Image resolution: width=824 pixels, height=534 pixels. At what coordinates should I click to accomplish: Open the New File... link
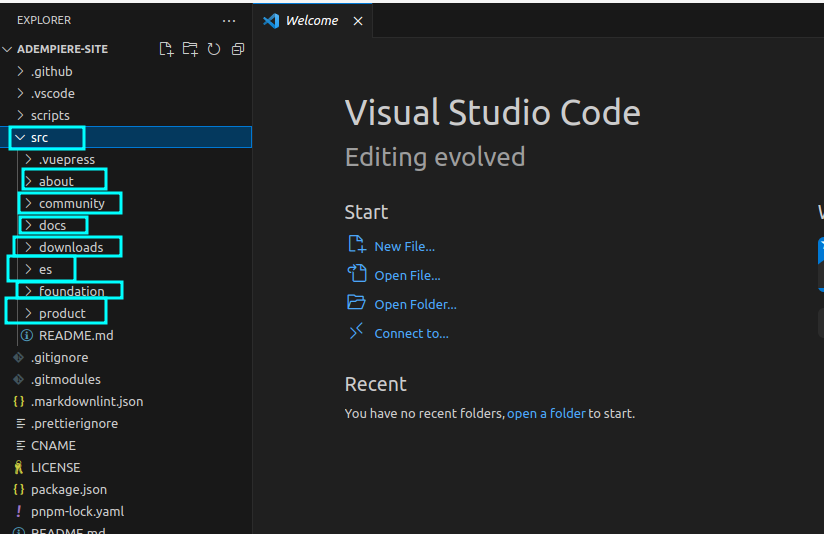coord(405,247)
